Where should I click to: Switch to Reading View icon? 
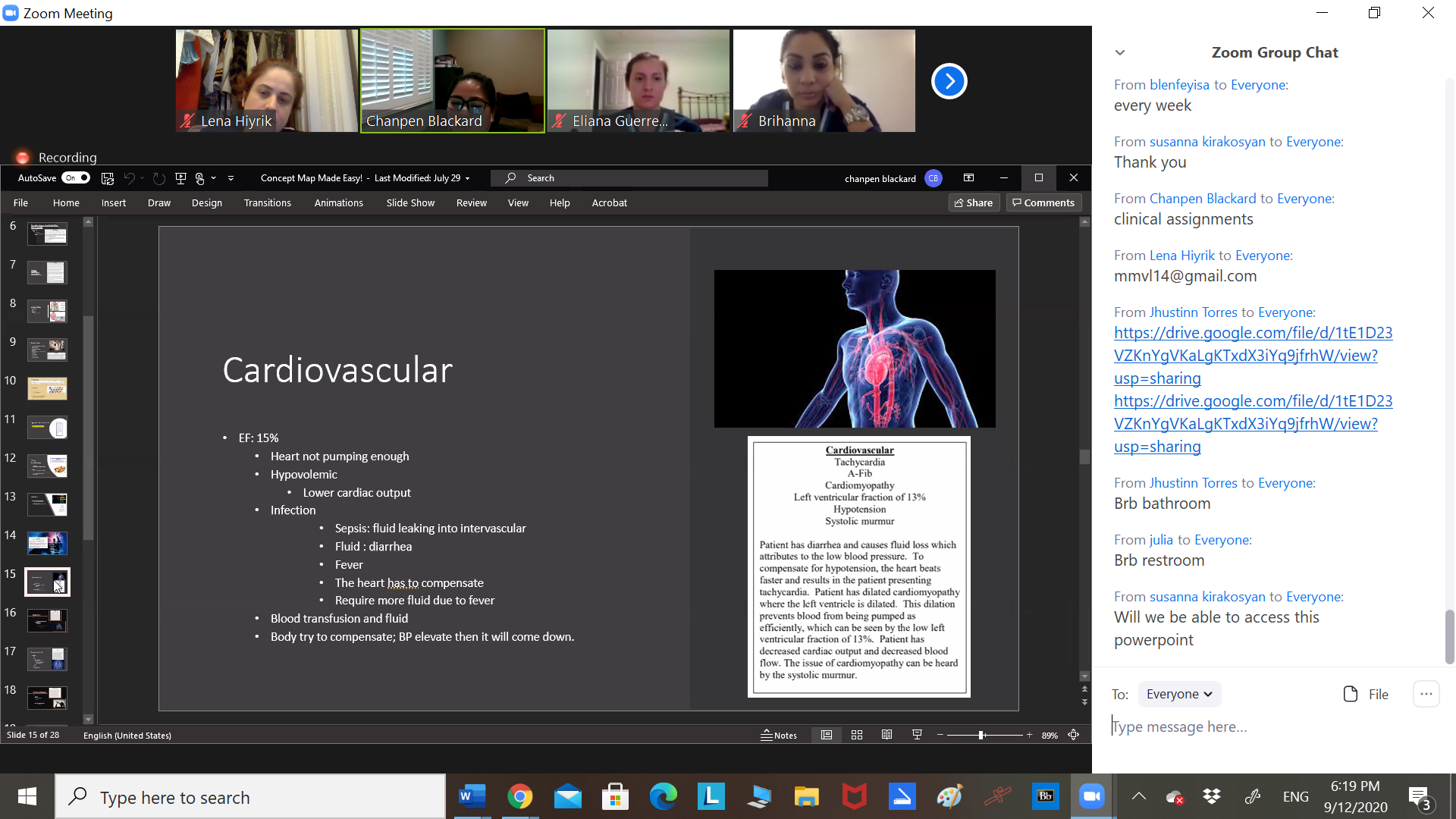[886, 735]
